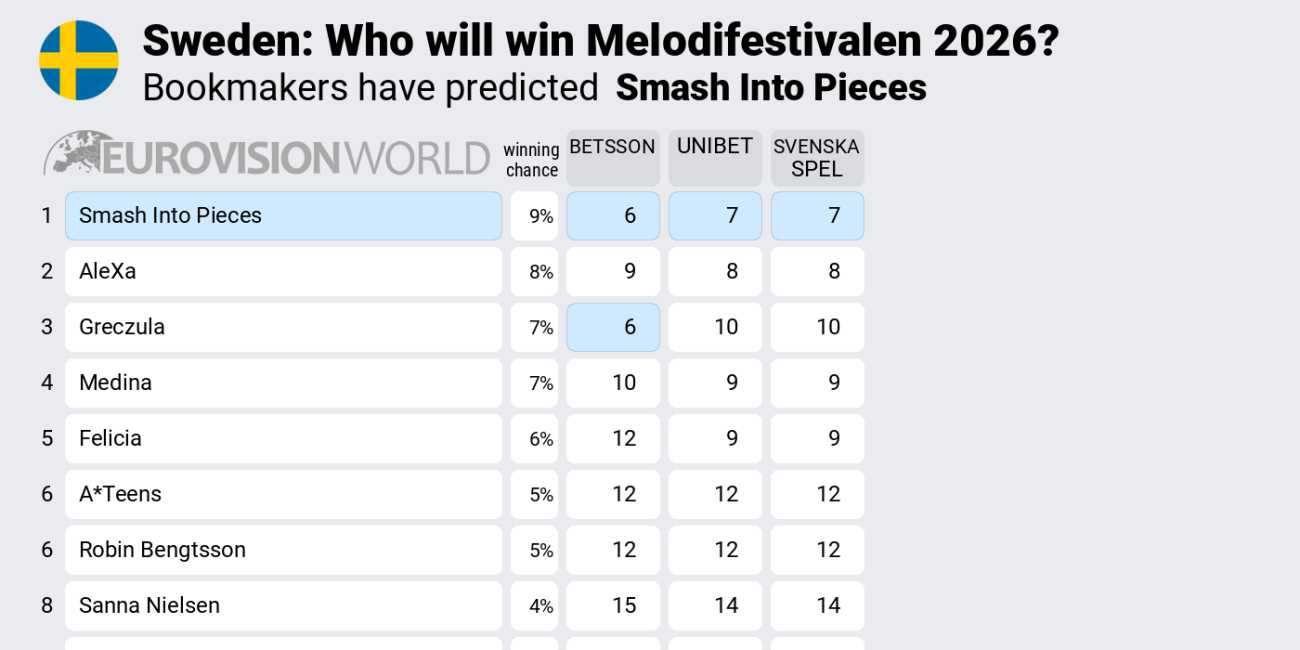Open the Smash Into Pieces entry
The height and width of the screenshot is (650, 1300).
pyautogui.click(x=283, y=216)
